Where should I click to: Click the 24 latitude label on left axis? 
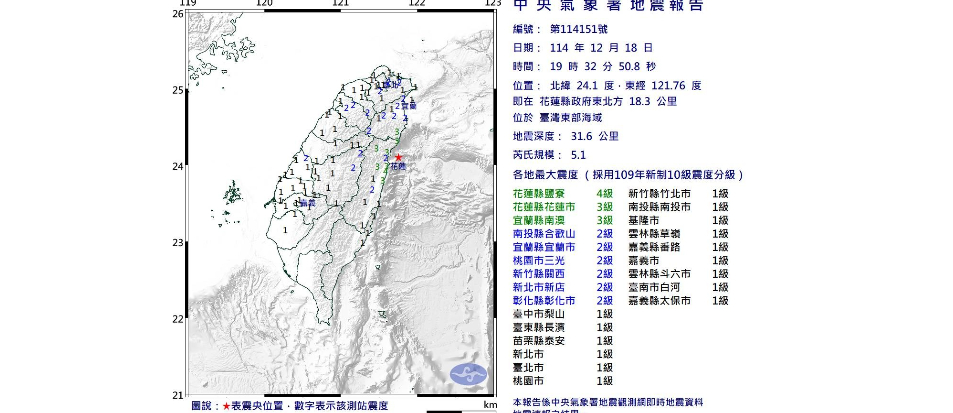coord(177,166)
